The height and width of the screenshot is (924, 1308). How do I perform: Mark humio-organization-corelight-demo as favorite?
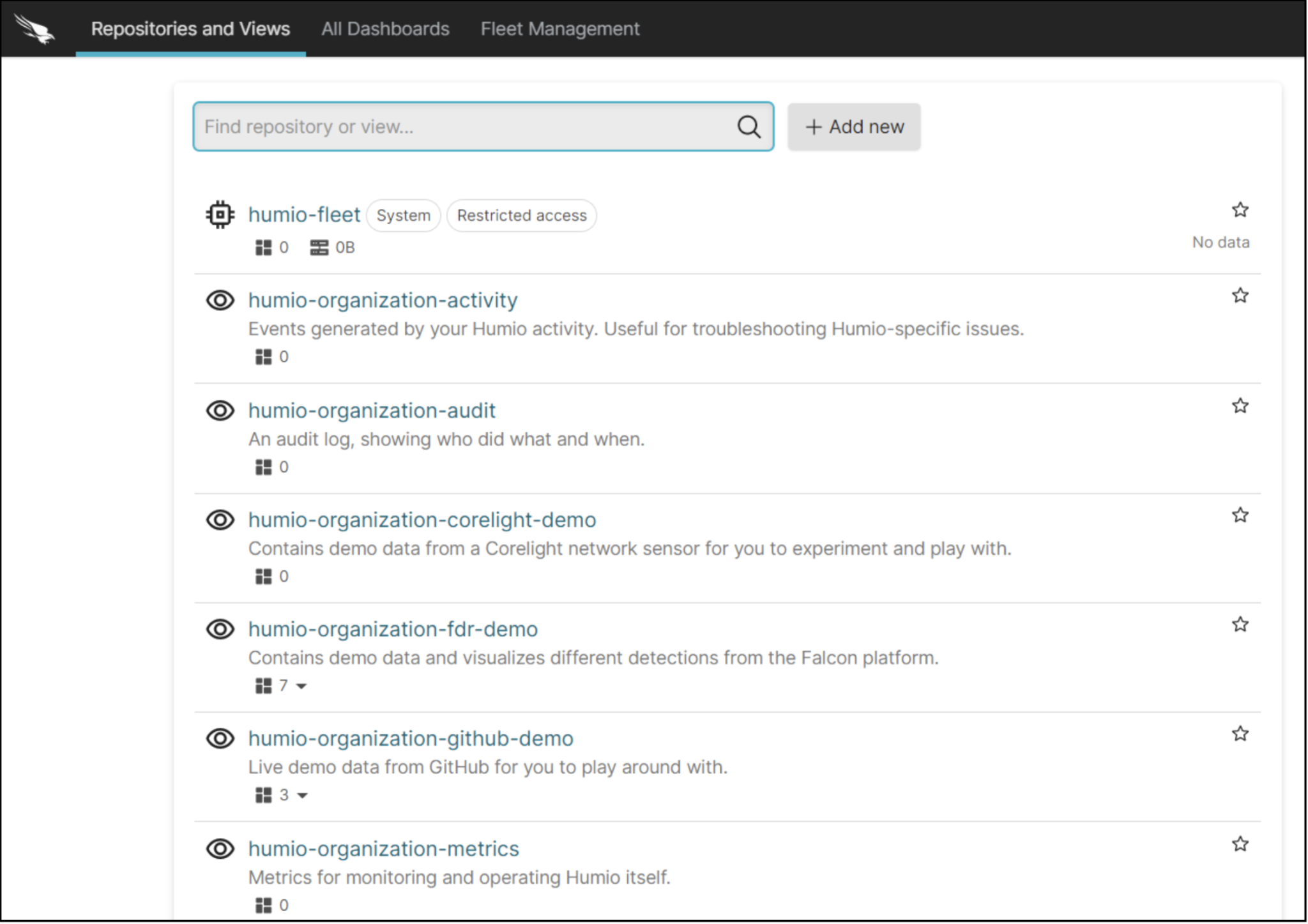click(1240, 515)
